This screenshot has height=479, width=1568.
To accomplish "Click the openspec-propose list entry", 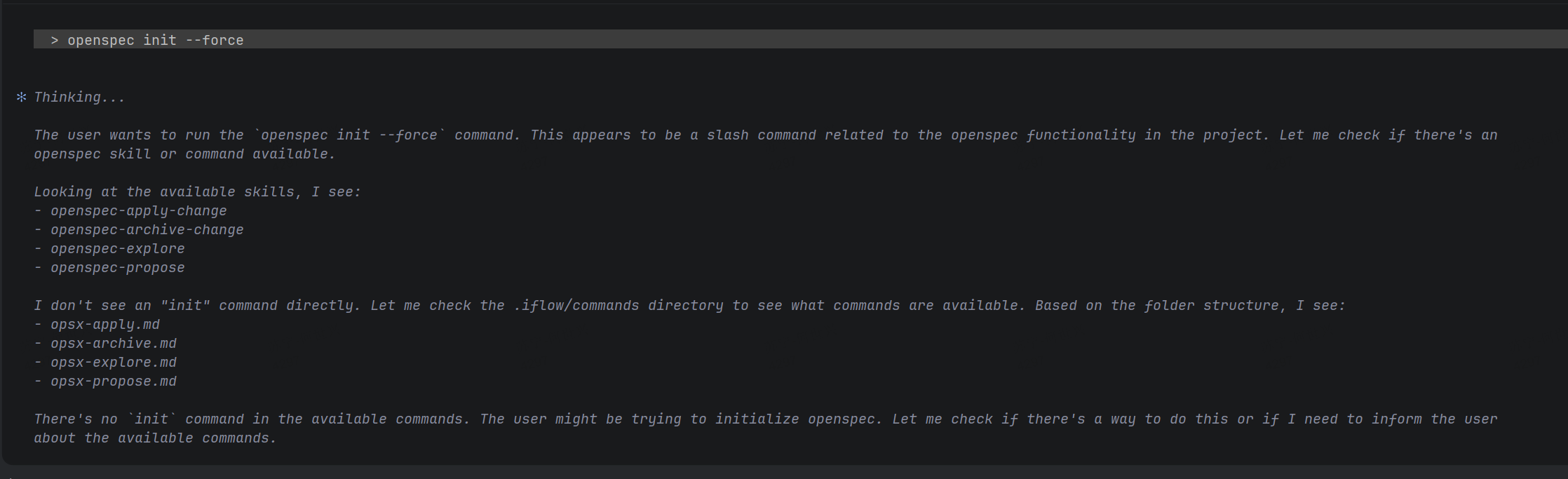I will pyautogui.click(x=117, y=268).
